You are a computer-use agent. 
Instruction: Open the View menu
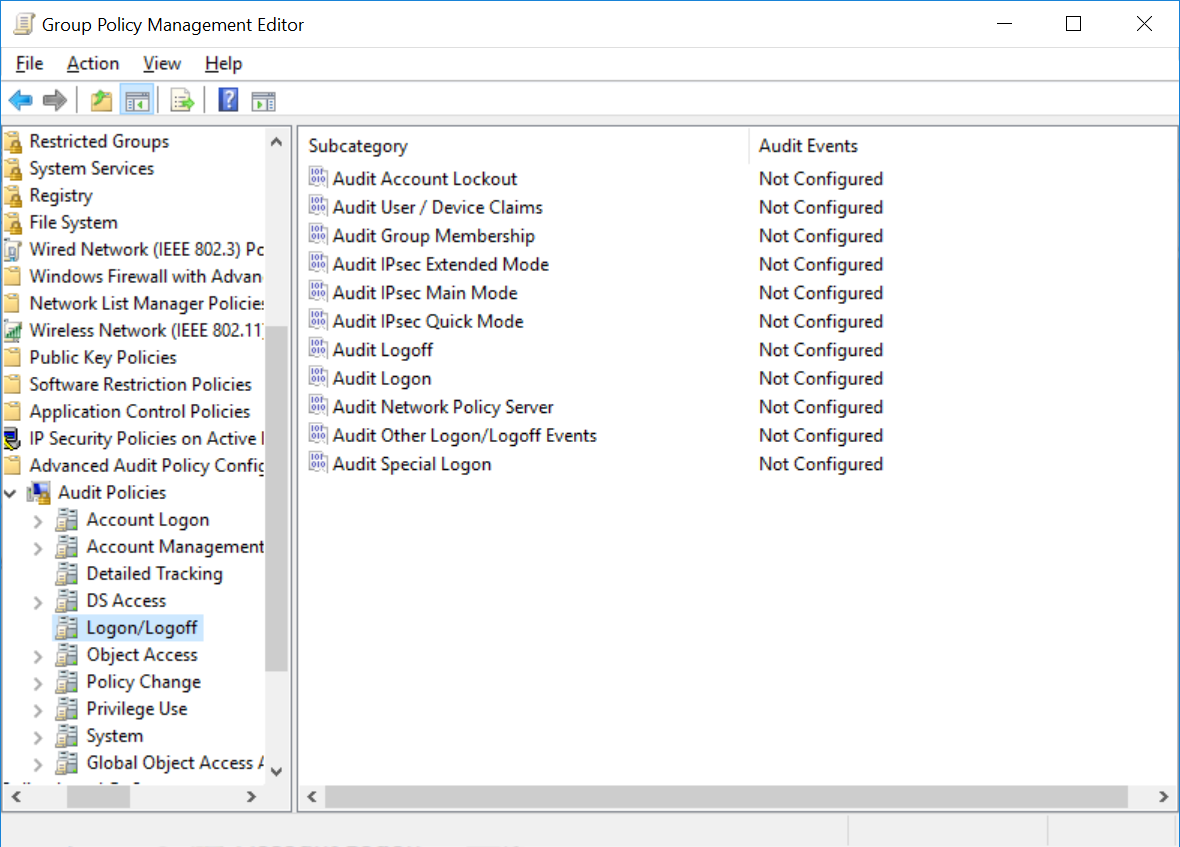(161, 63)
